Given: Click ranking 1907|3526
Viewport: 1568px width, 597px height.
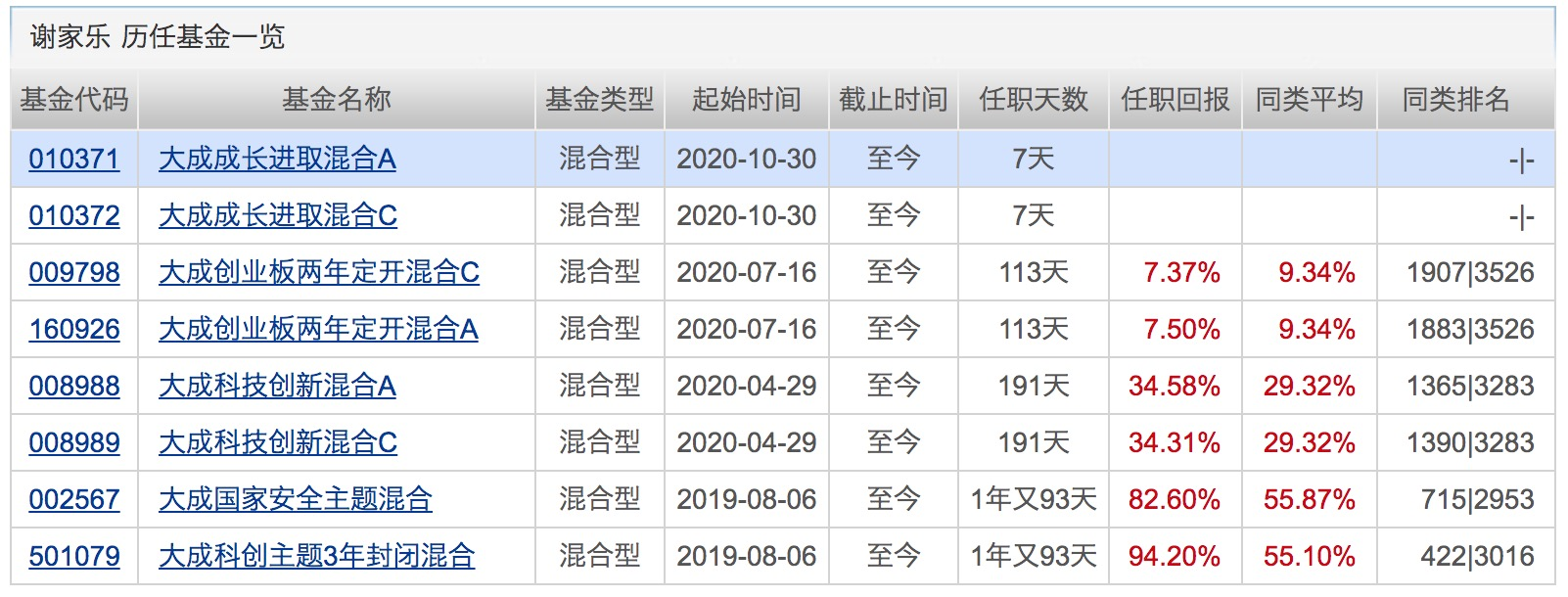Looking at the screenshot, I should (1470, 273).
